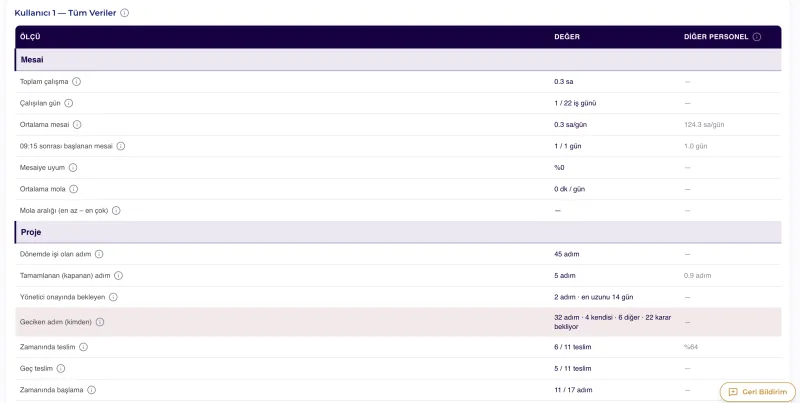This screenshot has height=403, width=800.
Task: Show info for Mola aralığı row
Action: [116, 210]
